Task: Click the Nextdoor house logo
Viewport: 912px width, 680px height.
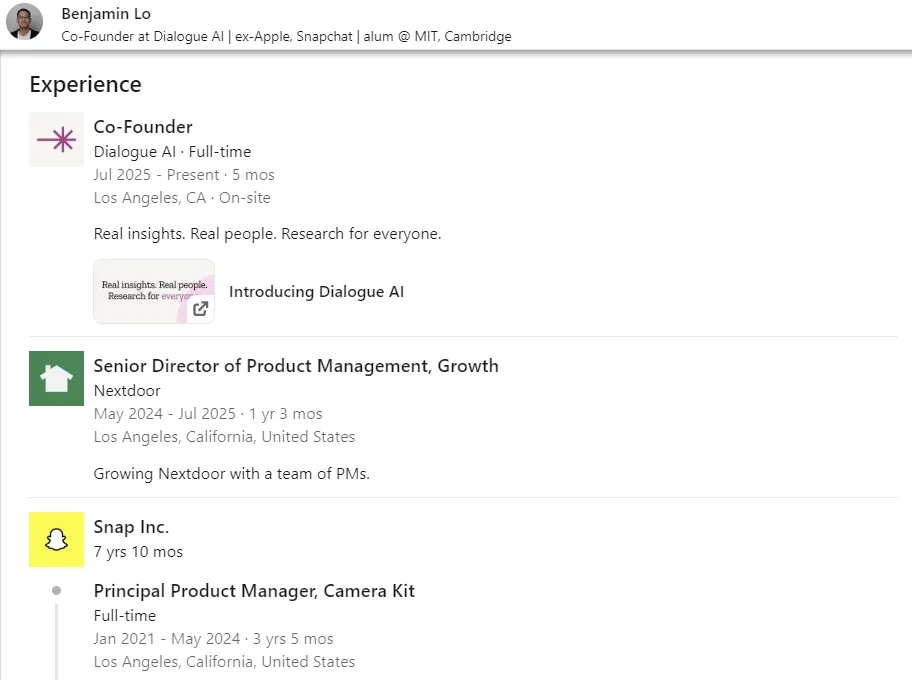Action: click(x=56, y=378)
